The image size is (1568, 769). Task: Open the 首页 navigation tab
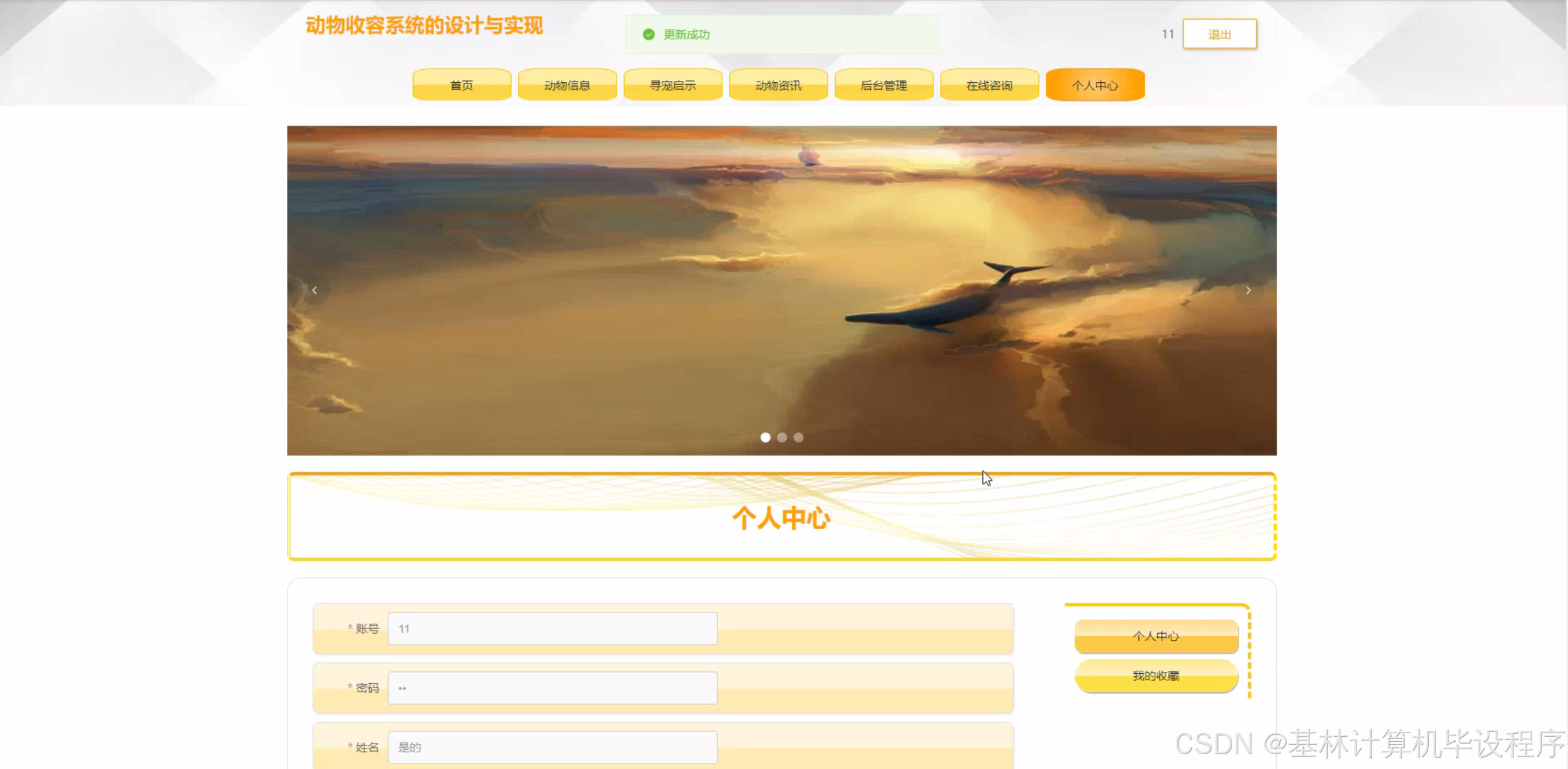pos(461,85)
